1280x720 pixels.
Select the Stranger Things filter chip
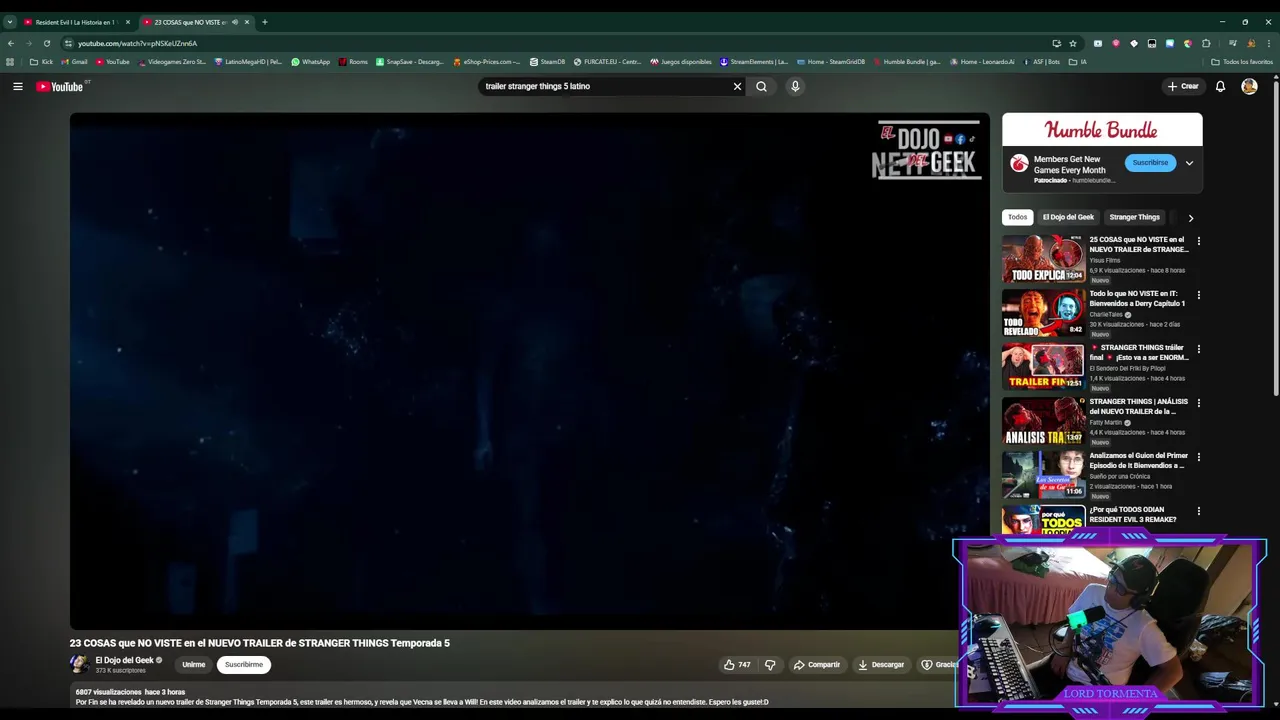1134,217
